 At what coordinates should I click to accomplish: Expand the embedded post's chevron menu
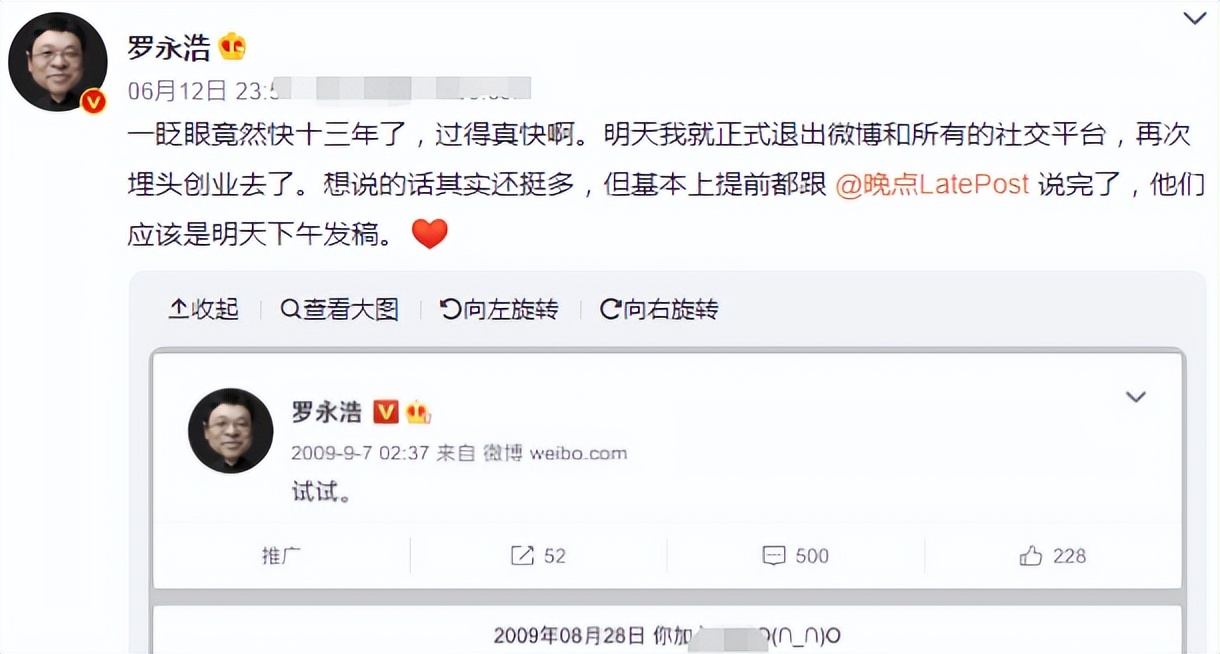1135,397
